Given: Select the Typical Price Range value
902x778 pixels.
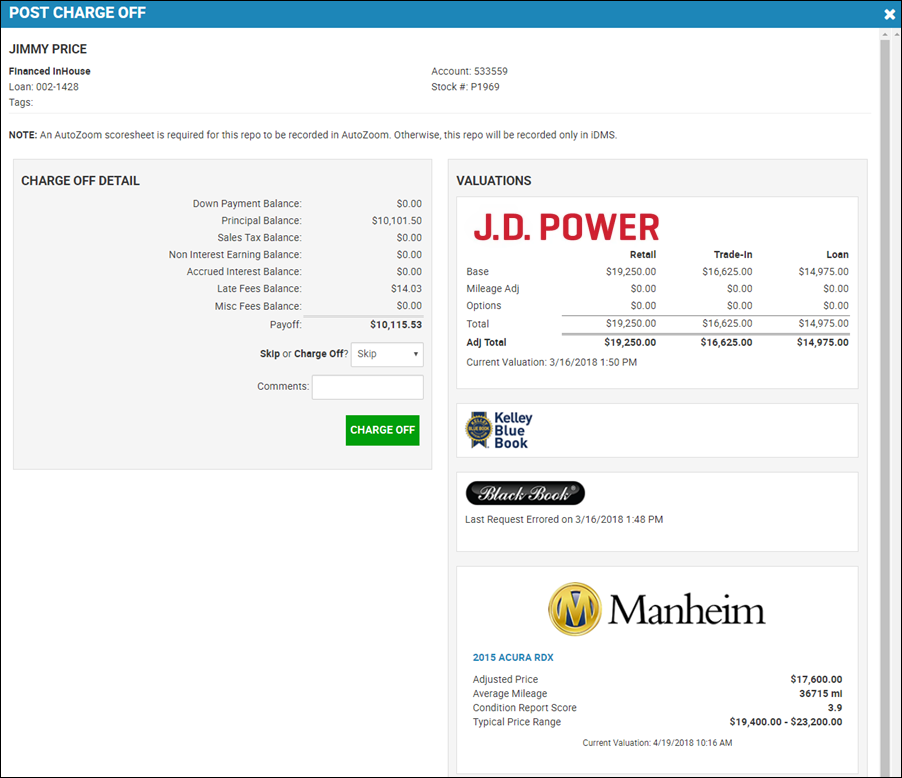Looking at the screenshot, I should 786,722.
